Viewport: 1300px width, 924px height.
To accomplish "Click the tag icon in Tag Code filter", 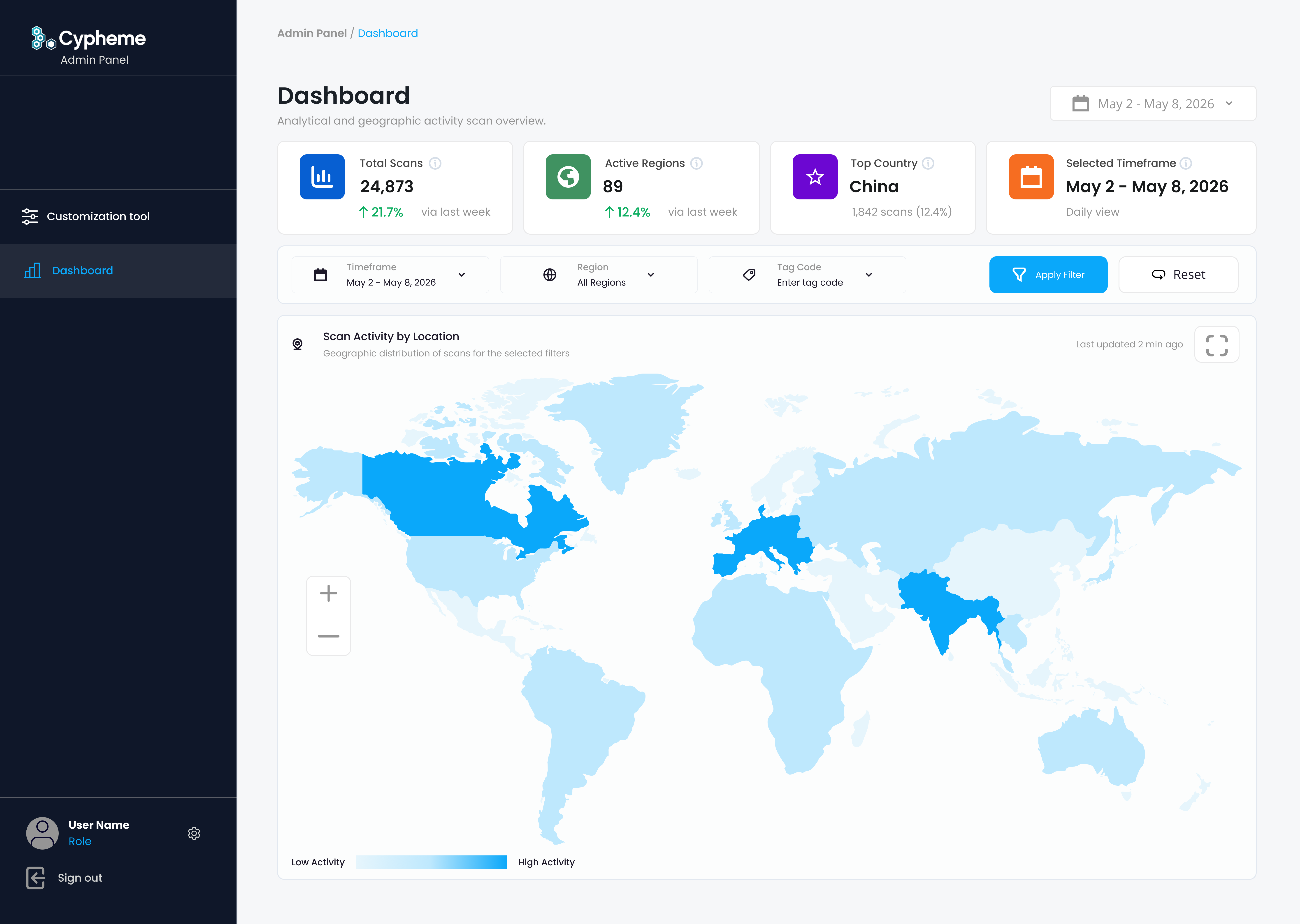I will click(x=750, y=275).
